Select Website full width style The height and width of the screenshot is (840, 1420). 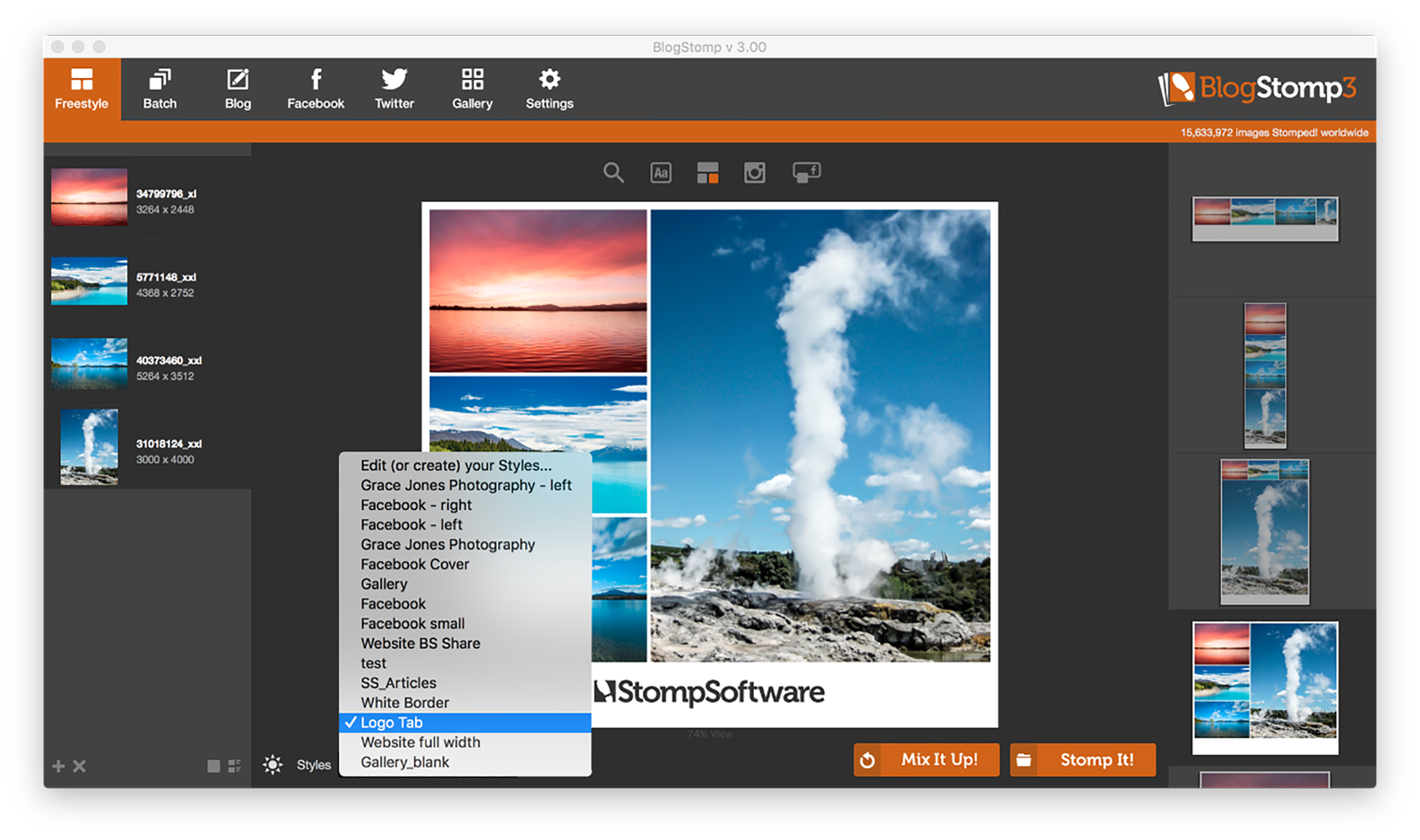(x=465, y=742)
